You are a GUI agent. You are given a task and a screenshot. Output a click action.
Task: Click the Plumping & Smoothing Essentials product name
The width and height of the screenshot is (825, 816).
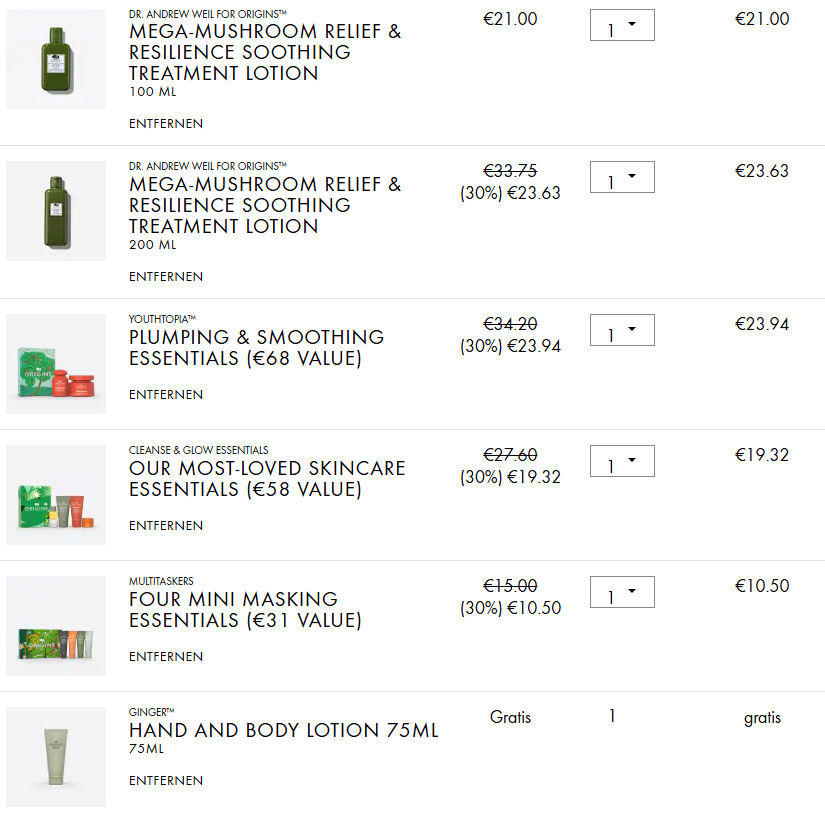point(256,348)
